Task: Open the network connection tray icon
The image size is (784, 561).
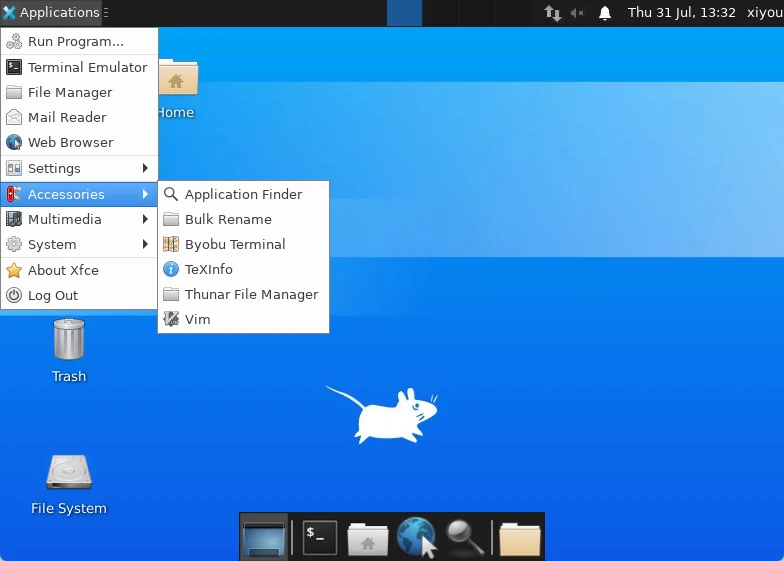Action: [552, 12]
